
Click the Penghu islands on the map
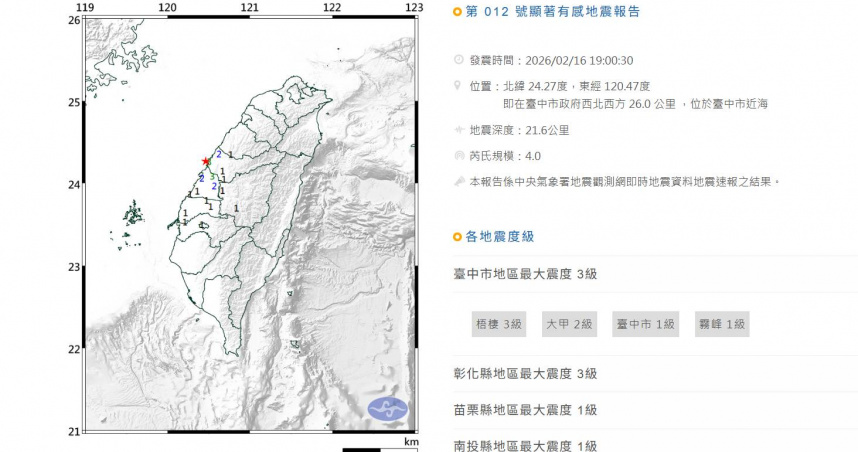click(131, 213)
